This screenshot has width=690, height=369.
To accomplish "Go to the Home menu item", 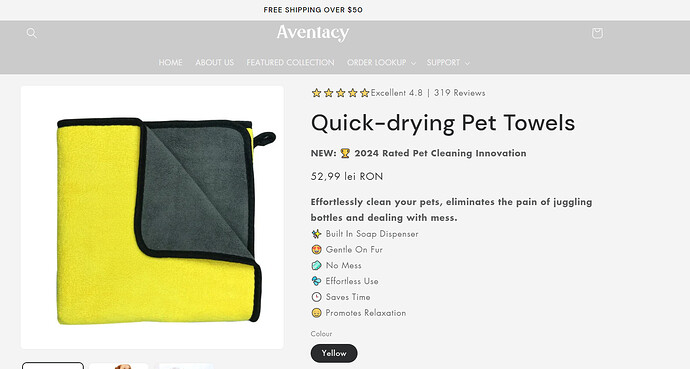I will [170, 62].
